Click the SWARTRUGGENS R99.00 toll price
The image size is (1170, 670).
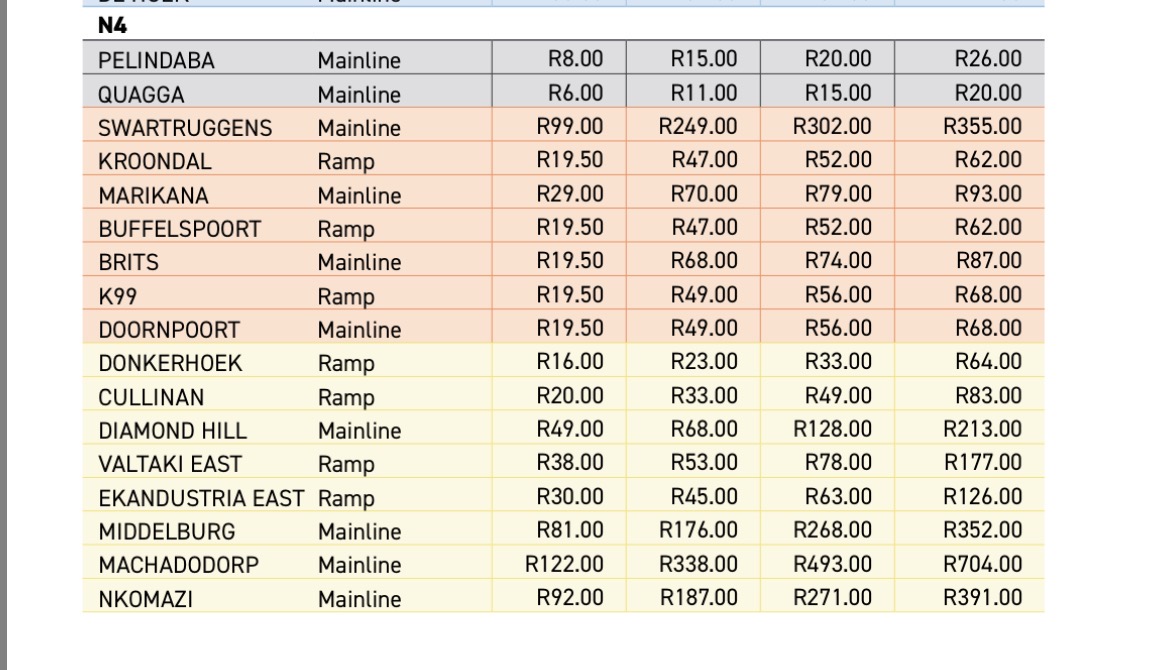pos(569,126)
